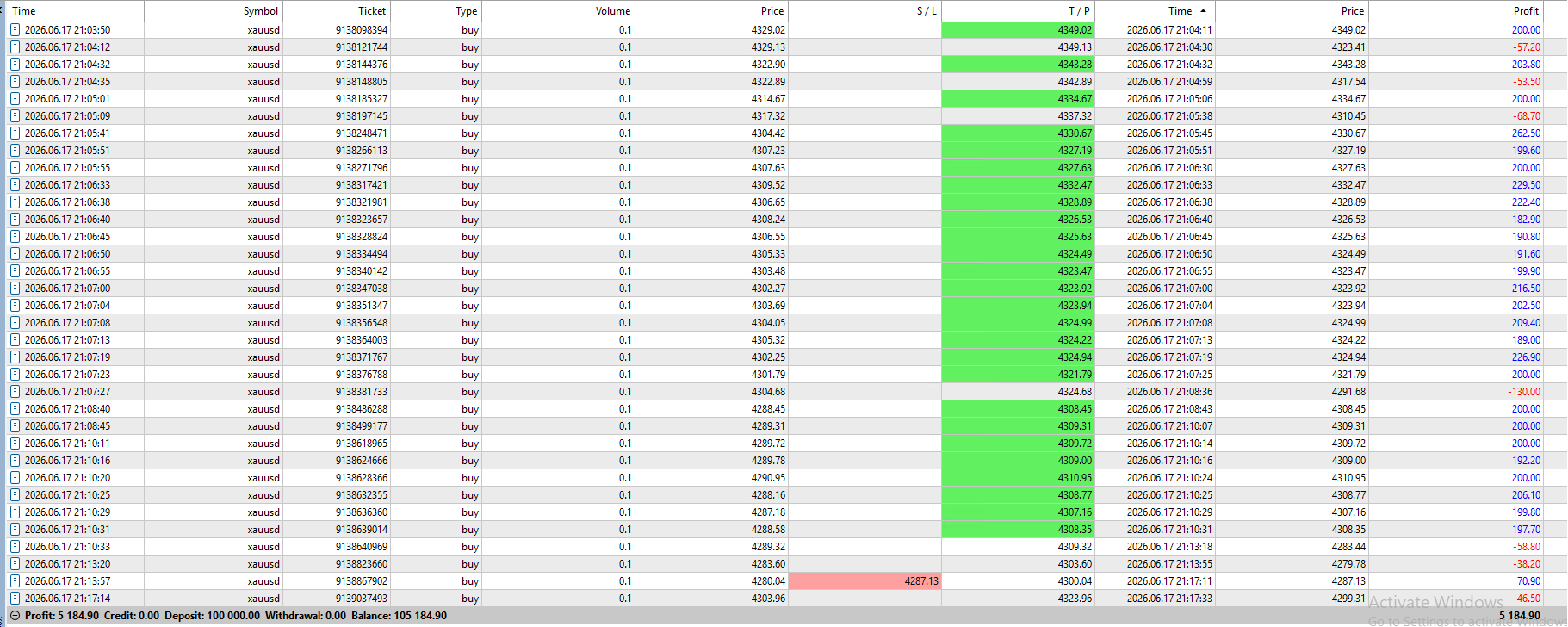Image resolution: width=1568 pixels, height=627 pixels.
Task: Click the T/P value 4337.32
Action: pyautogui.click(x=1075, y=116)
